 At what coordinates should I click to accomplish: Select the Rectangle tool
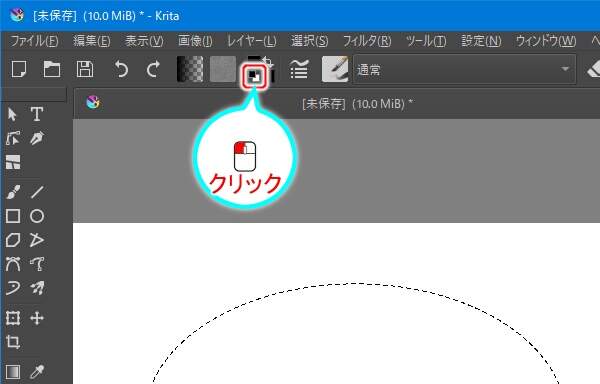[13, 216]
